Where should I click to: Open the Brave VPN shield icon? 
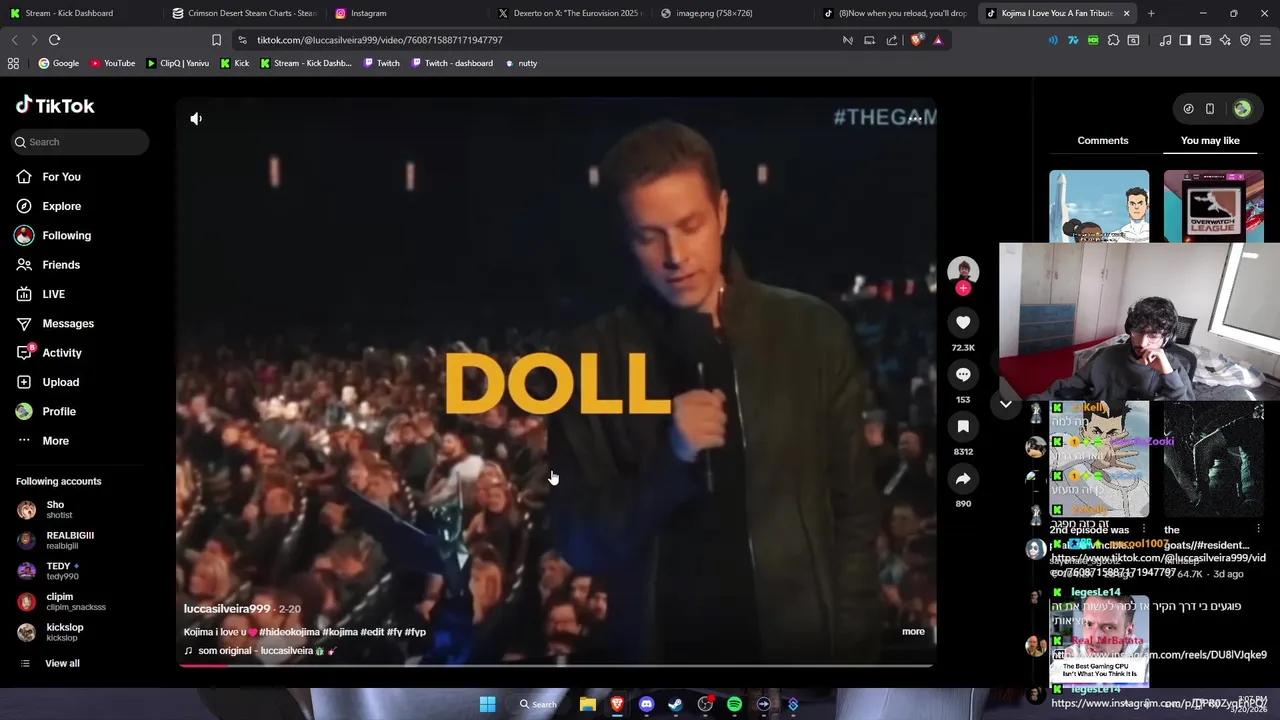tap(1245, 40)
